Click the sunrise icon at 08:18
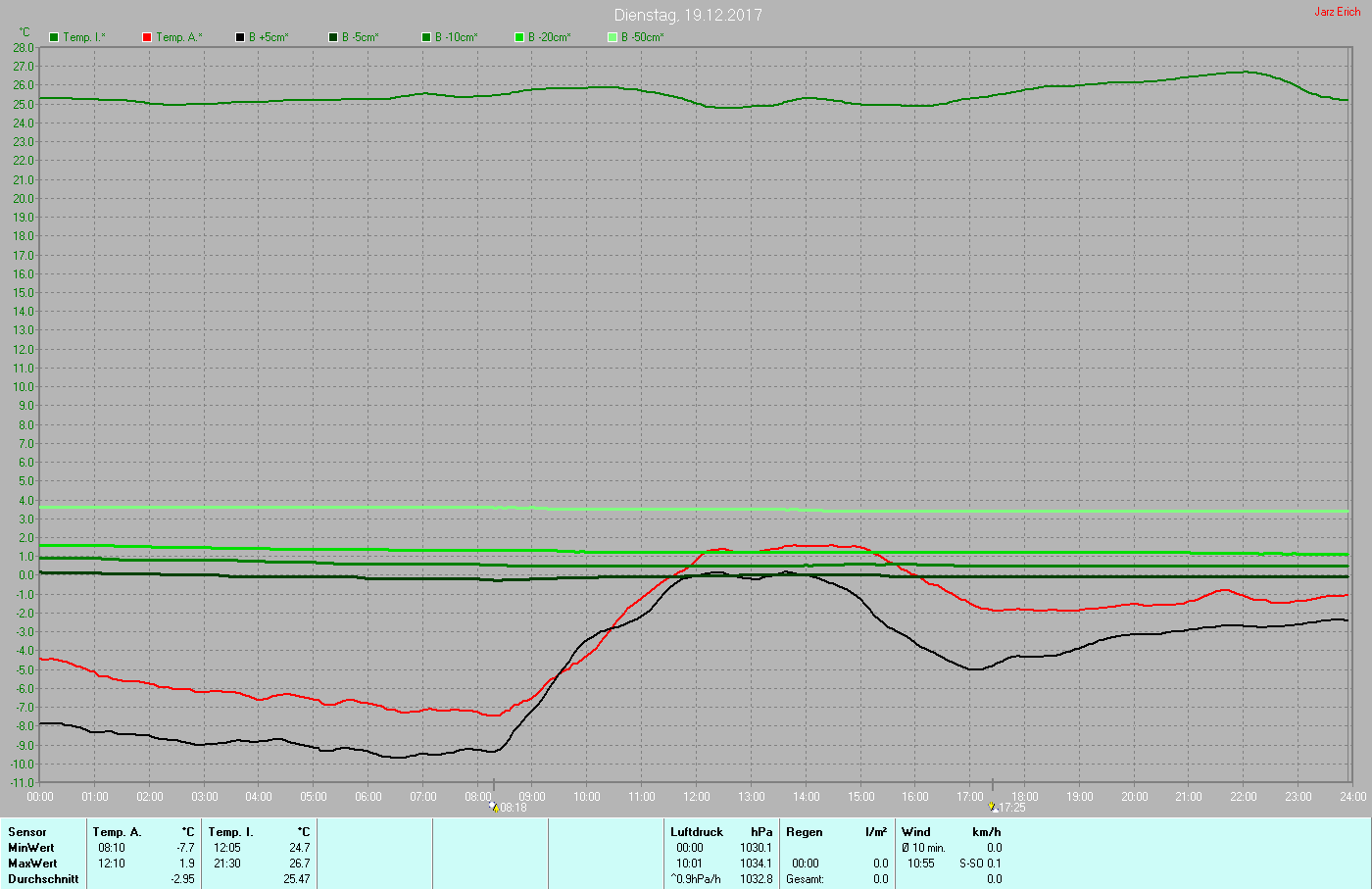This screenshot has height=889, width=1372. click(x=495, y=808)
